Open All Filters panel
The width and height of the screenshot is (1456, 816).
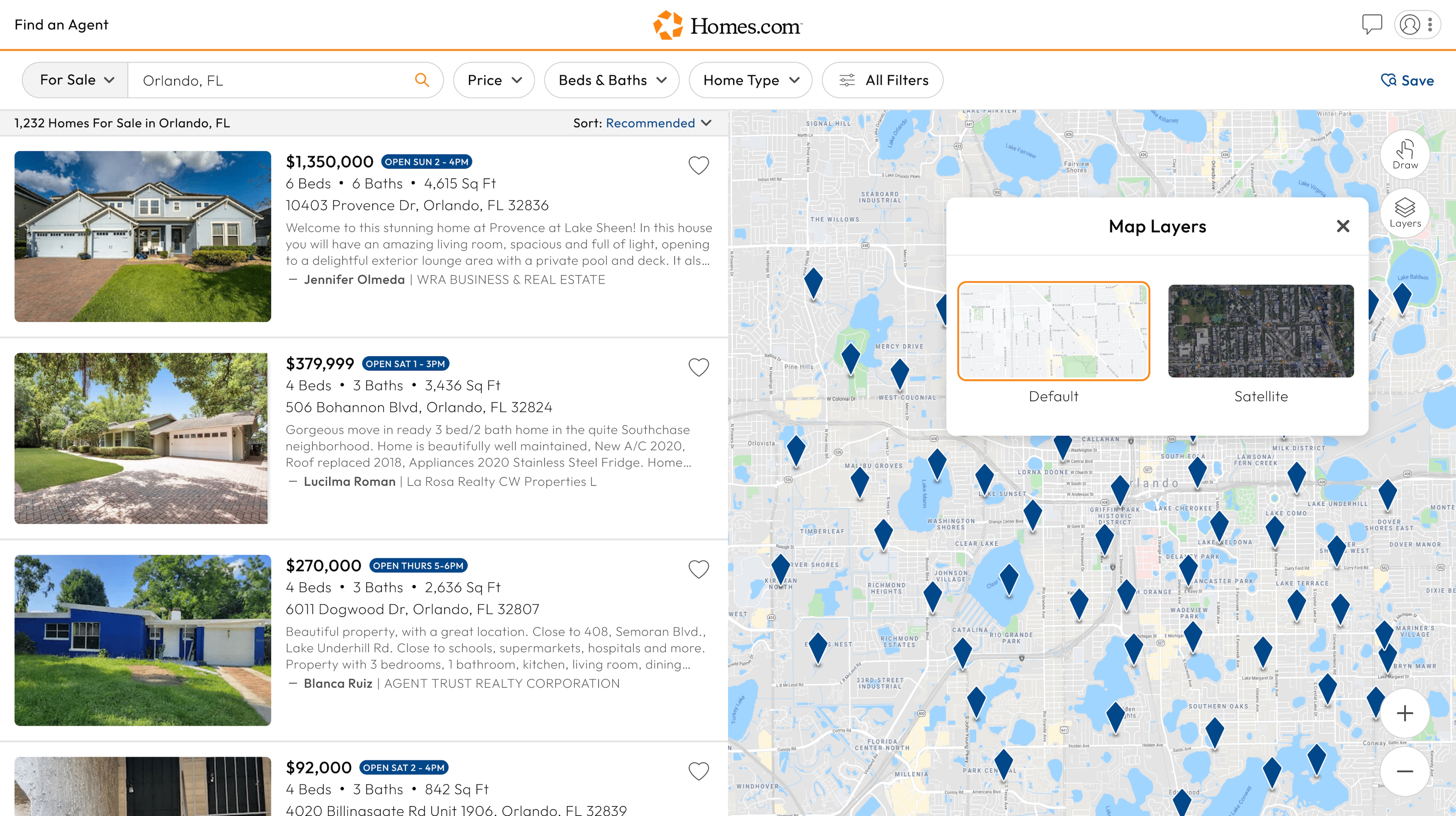(883, 80)
